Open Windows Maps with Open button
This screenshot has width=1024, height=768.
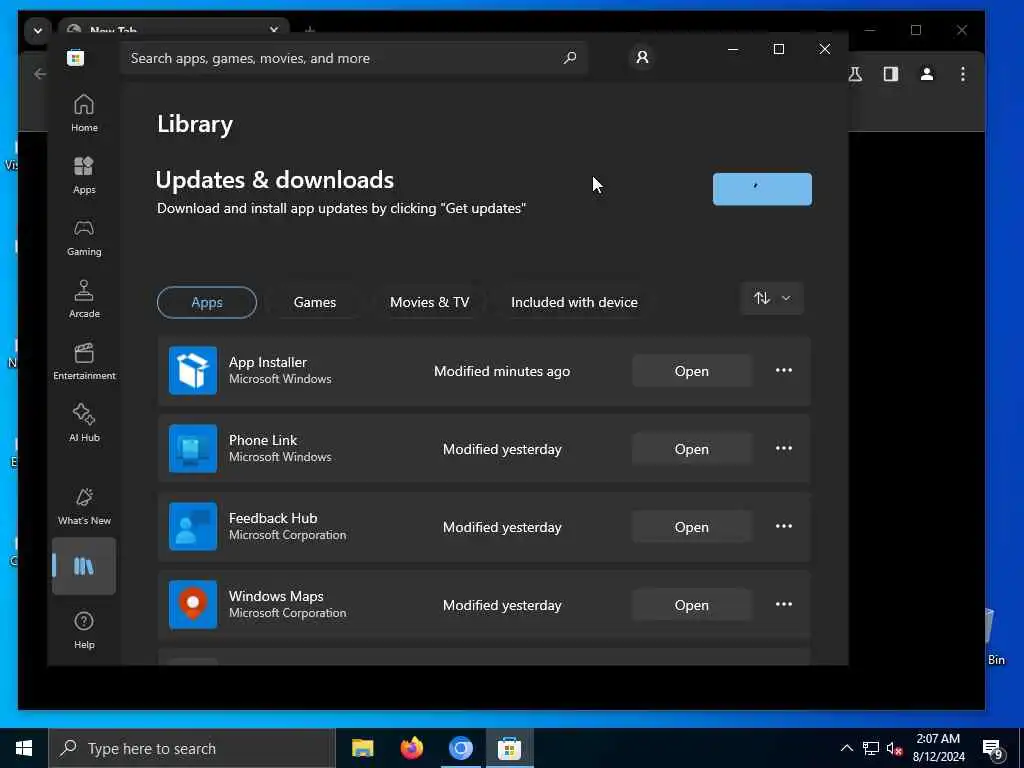coord(692,605)
